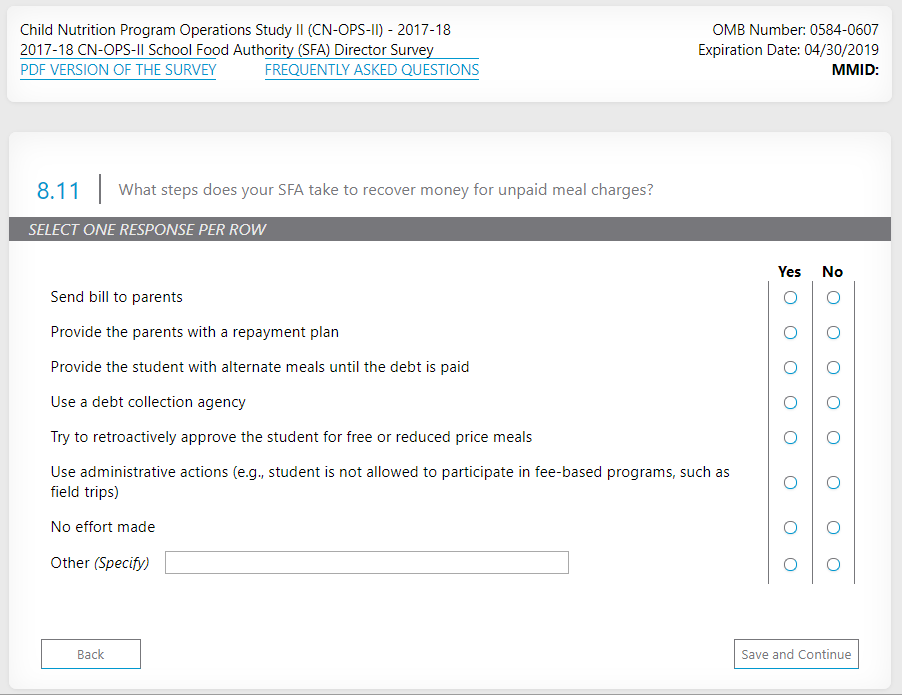
Task: Select No for Use a debt collection agency
Action: (x=833, y=403)
